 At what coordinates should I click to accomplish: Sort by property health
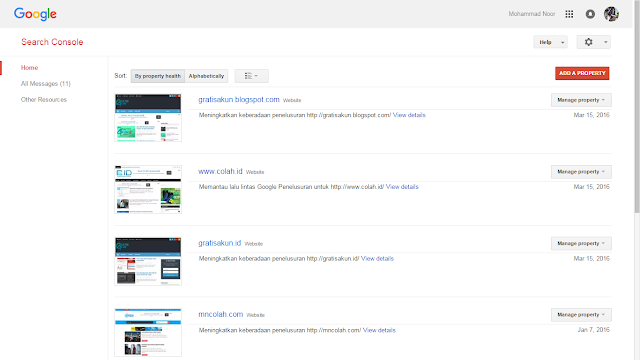(x=158, y=76)
